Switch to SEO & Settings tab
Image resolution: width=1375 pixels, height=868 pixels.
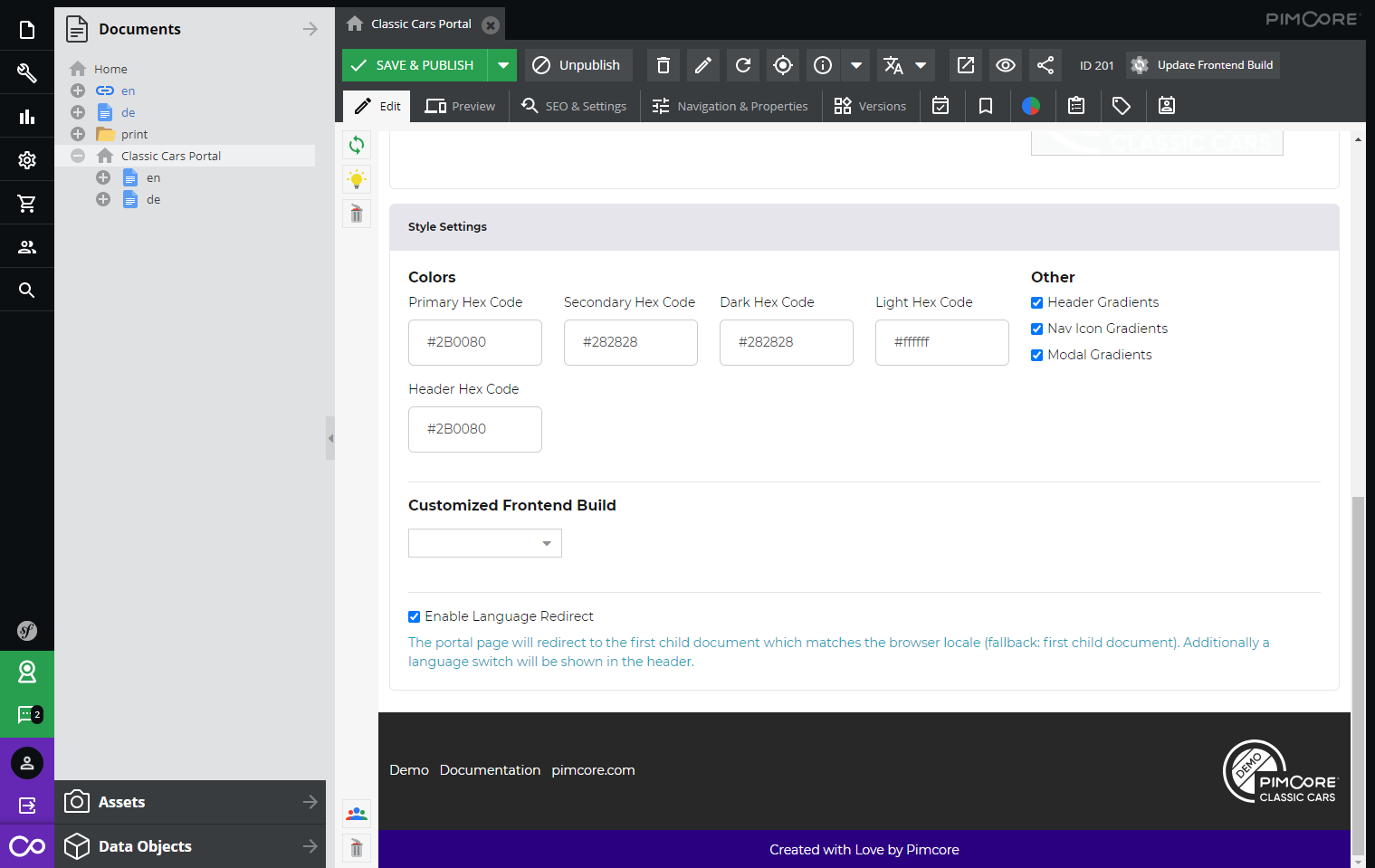[574, 106]
